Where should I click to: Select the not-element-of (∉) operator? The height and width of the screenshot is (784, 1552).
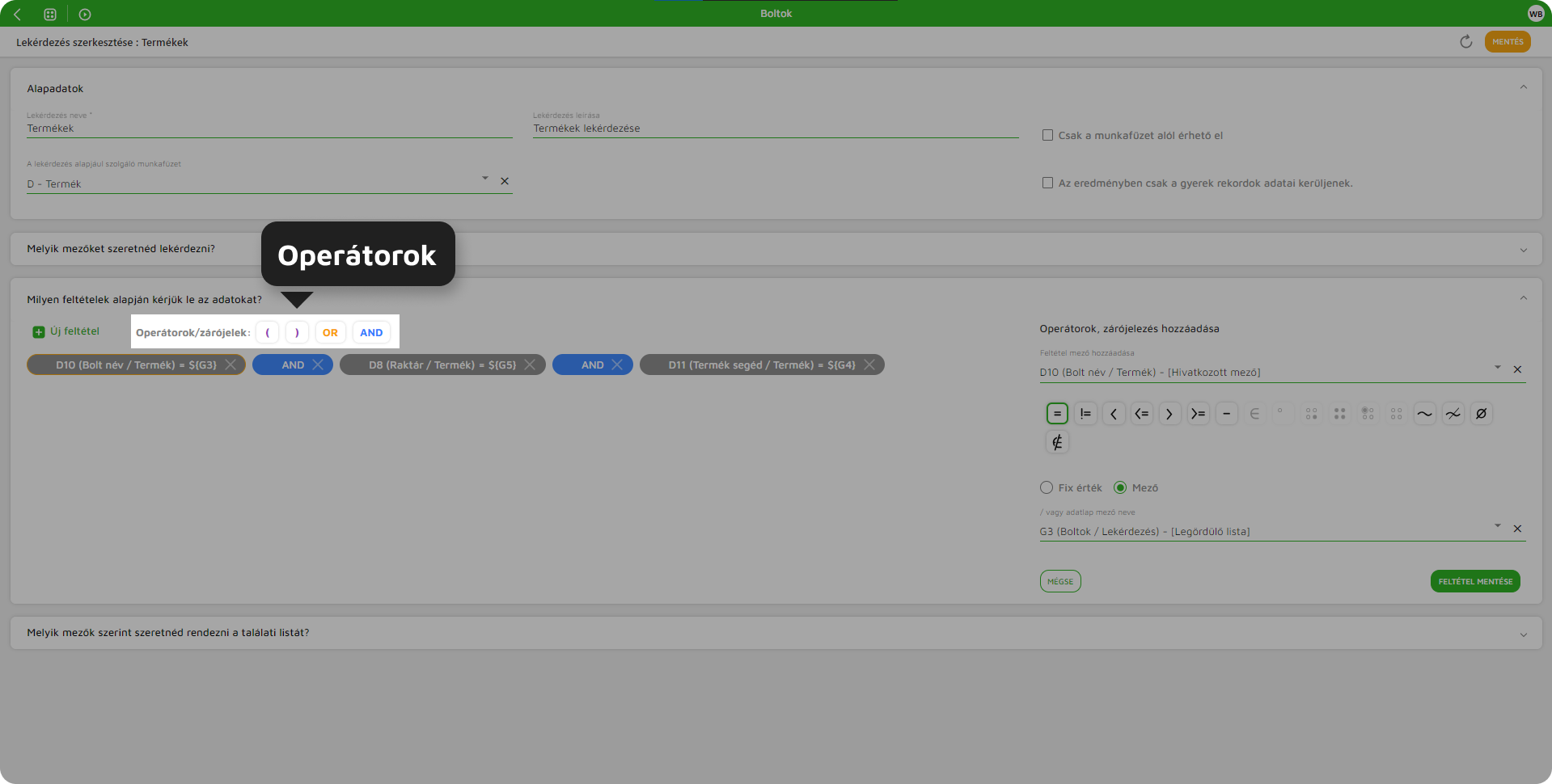(1057, 442)
